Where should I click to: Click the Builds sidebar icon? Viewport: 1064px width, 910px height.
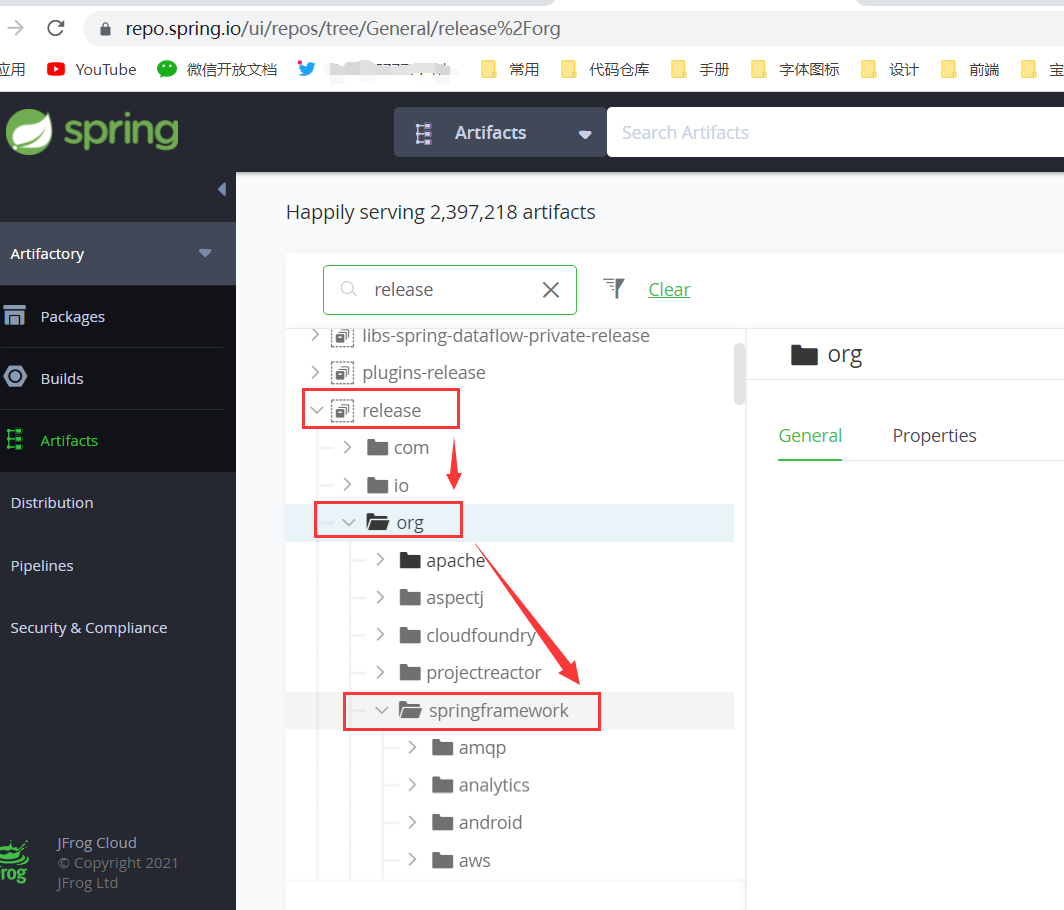coord(15,377)
